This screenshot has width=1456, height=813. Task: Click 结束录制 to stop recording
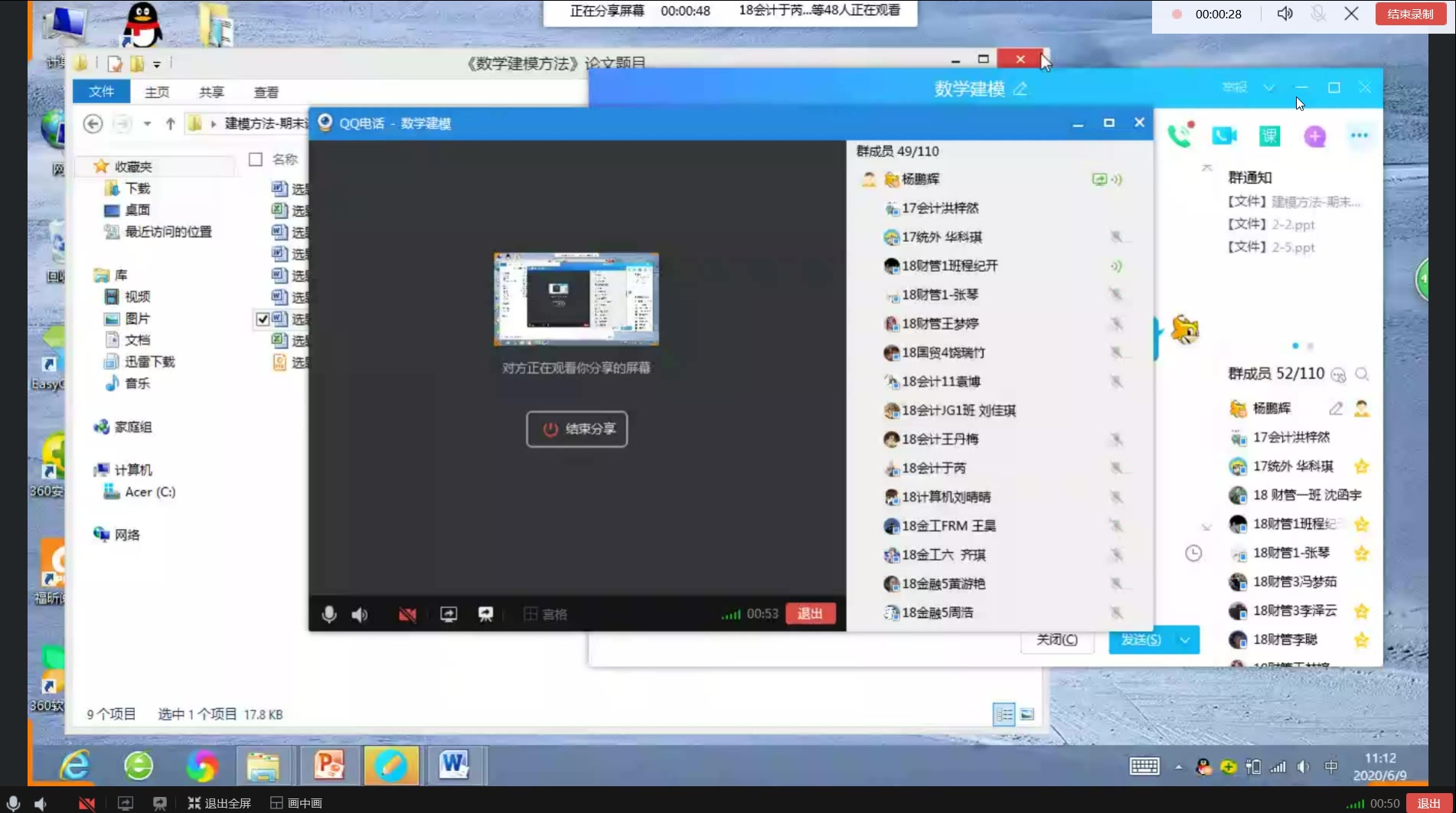tap(1410, 13)
